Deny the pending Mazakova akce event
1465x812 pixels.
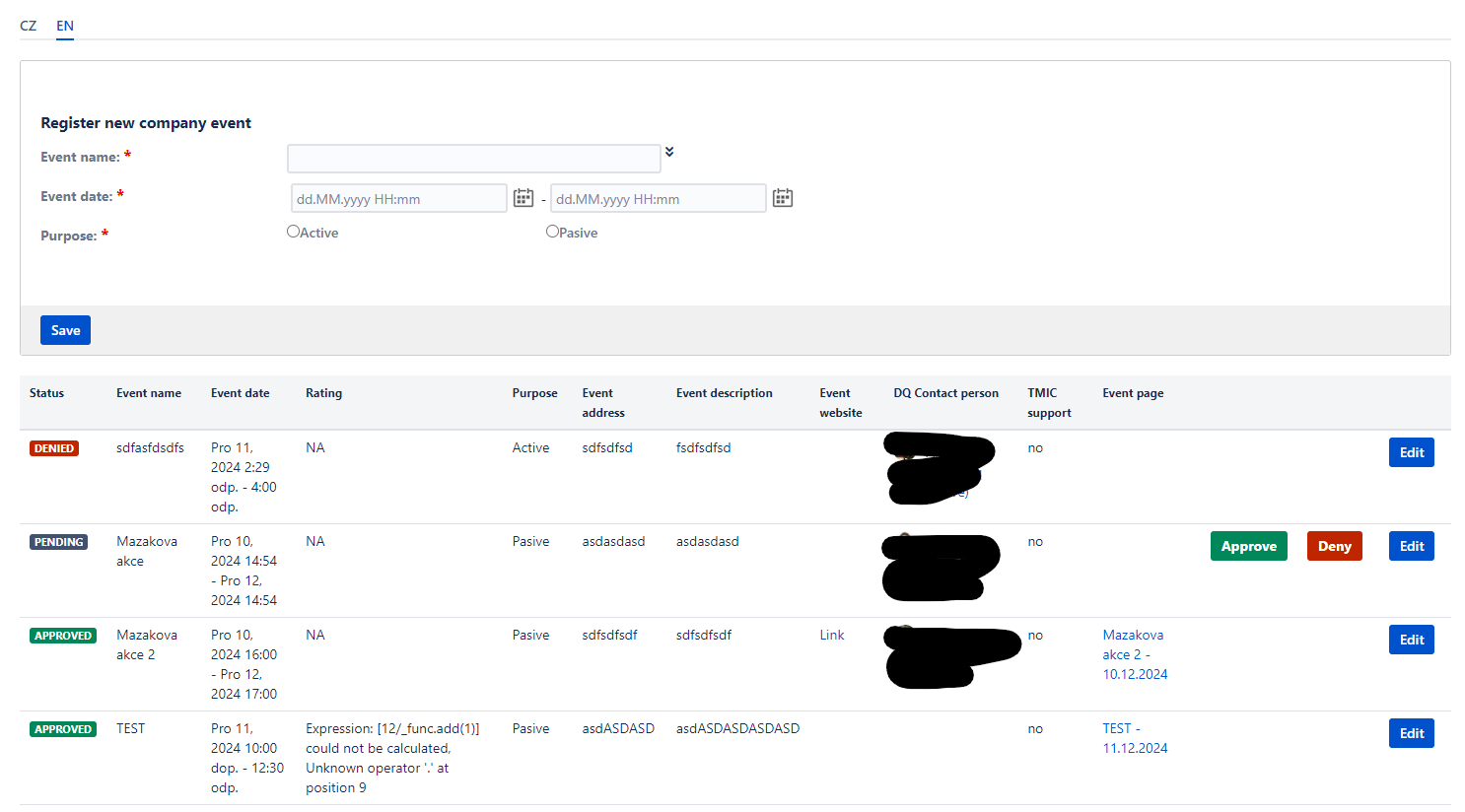(1334, 546)
